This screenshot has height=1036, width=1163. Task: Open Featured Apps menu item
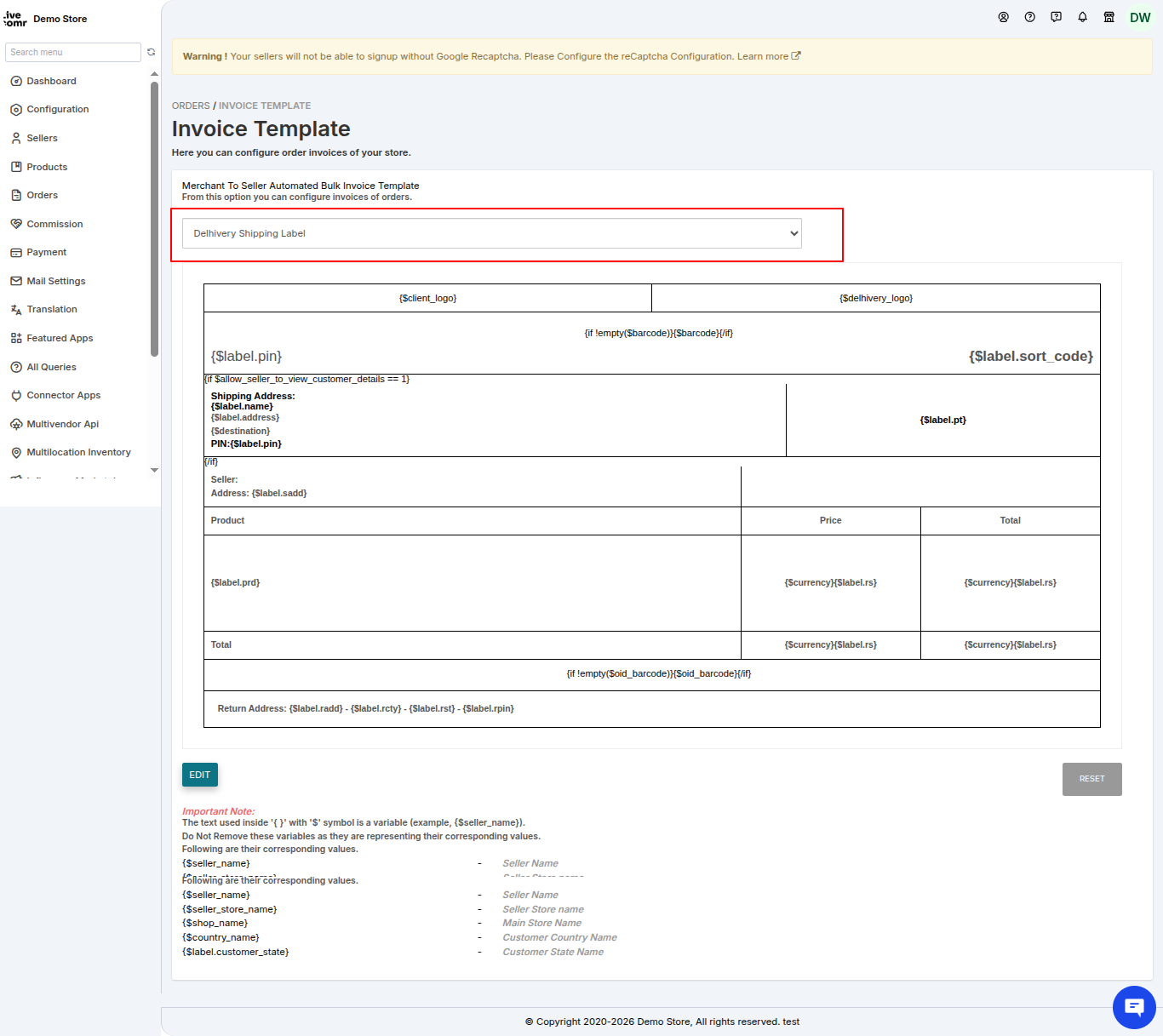[60, 338]
